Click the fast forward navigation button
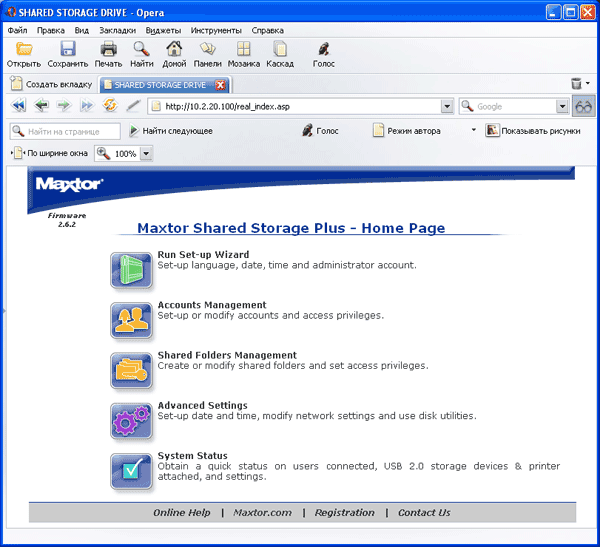This screenshot has height=547, width=600. click(87, 105)
